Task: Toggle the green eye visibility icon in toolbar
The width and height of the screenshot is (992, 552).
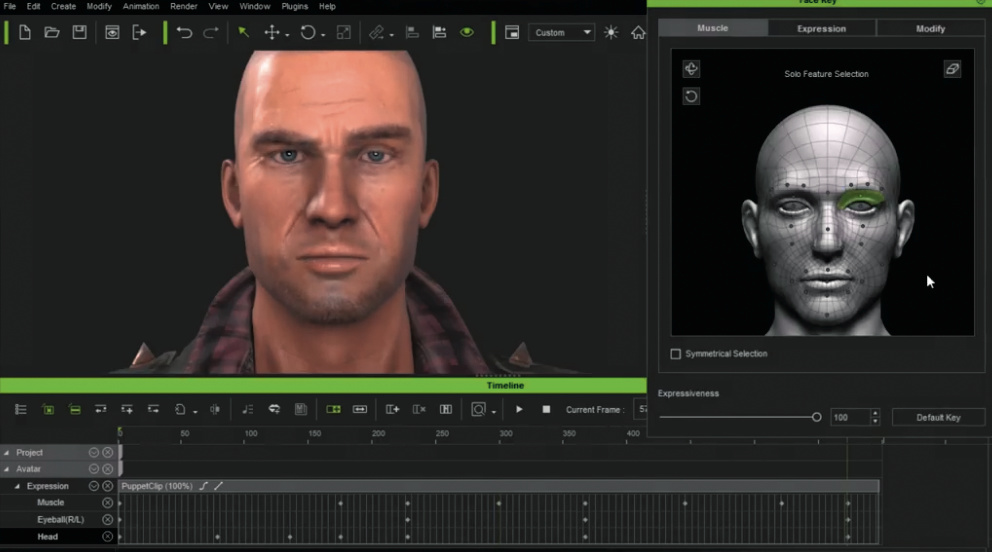Action: pyautogui.click(x=466, y=33)
